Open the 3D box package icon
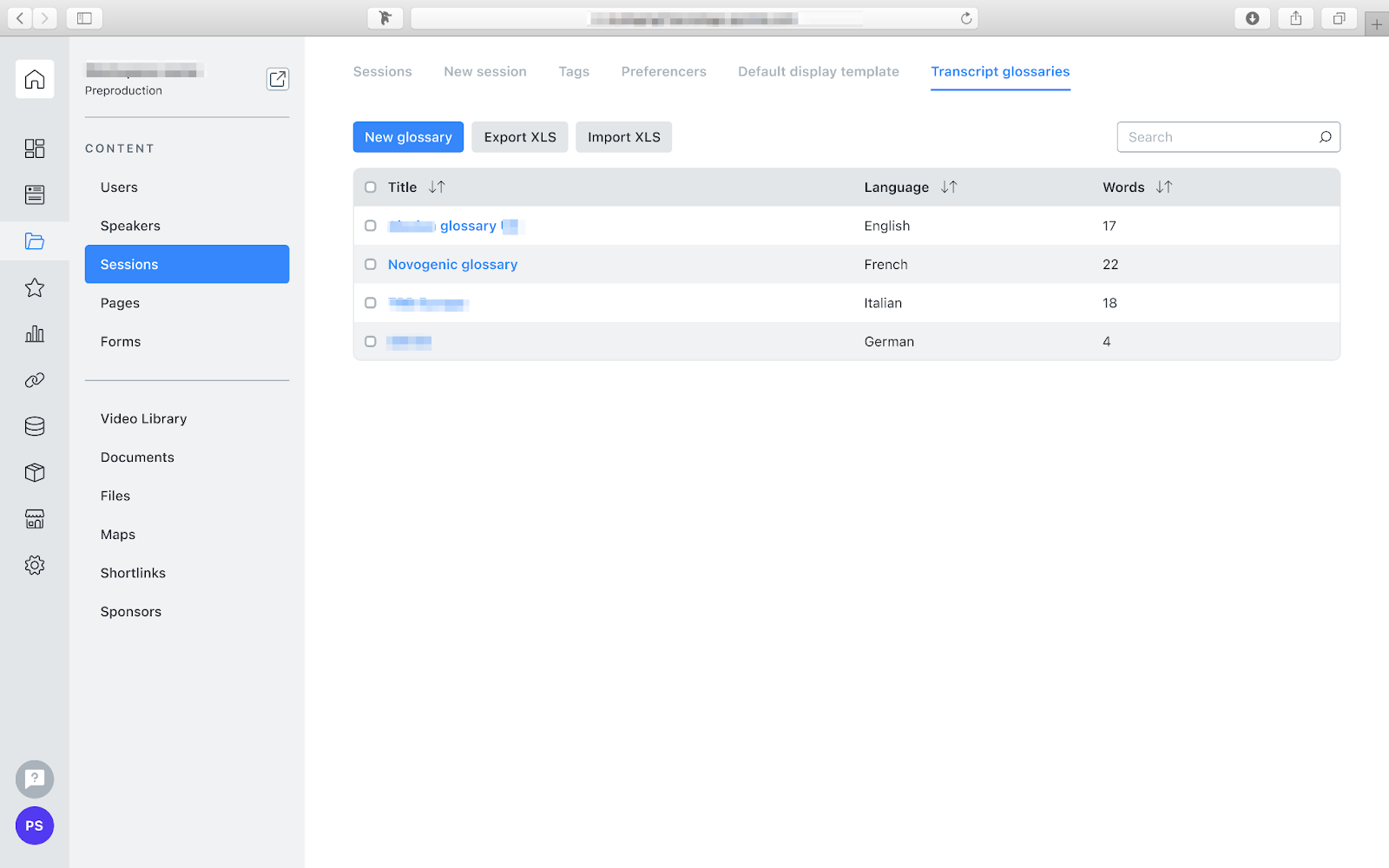The height and width of the screenshot is (868, 1389). pos(35,472)
